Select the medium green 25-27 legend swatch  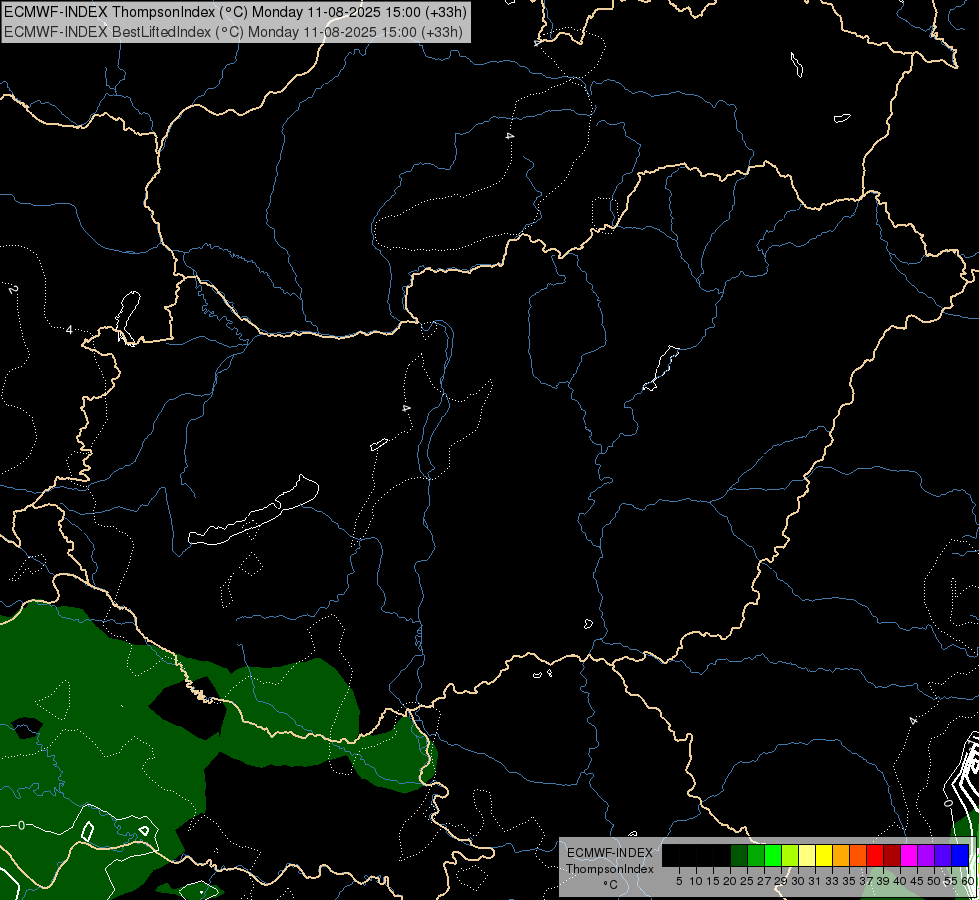point(756,855)
